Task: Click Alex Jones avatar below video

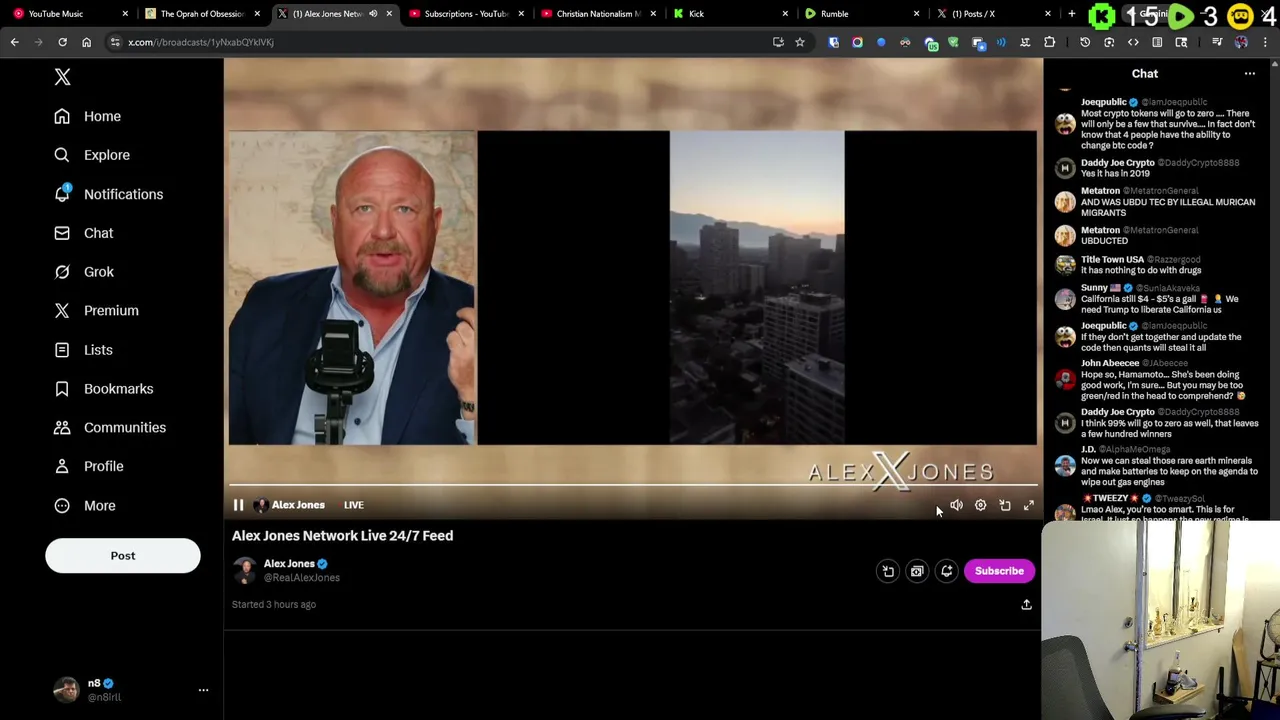Action: click(245, 571)
